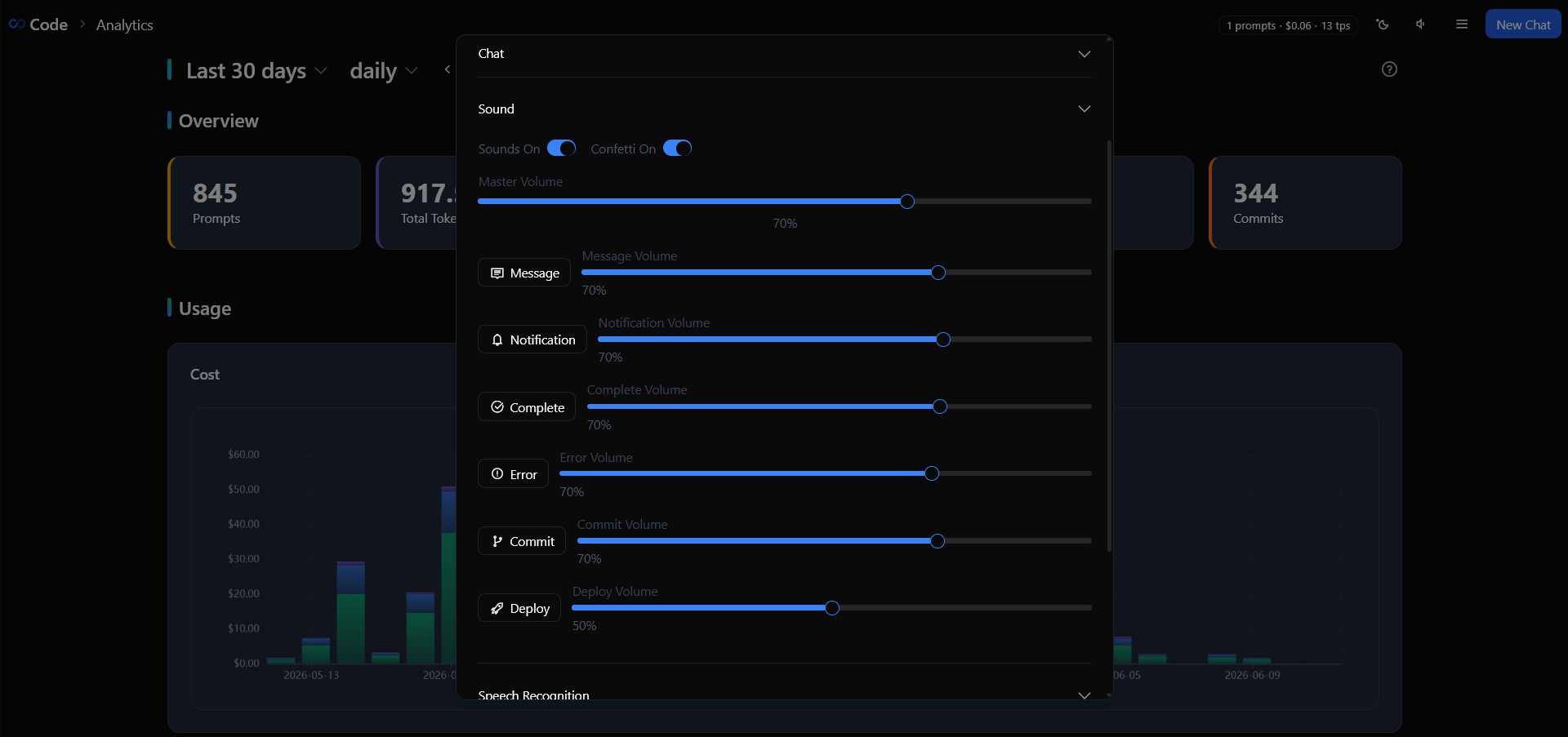Turn off the Confetti On switch

click(x=677, y=148)
